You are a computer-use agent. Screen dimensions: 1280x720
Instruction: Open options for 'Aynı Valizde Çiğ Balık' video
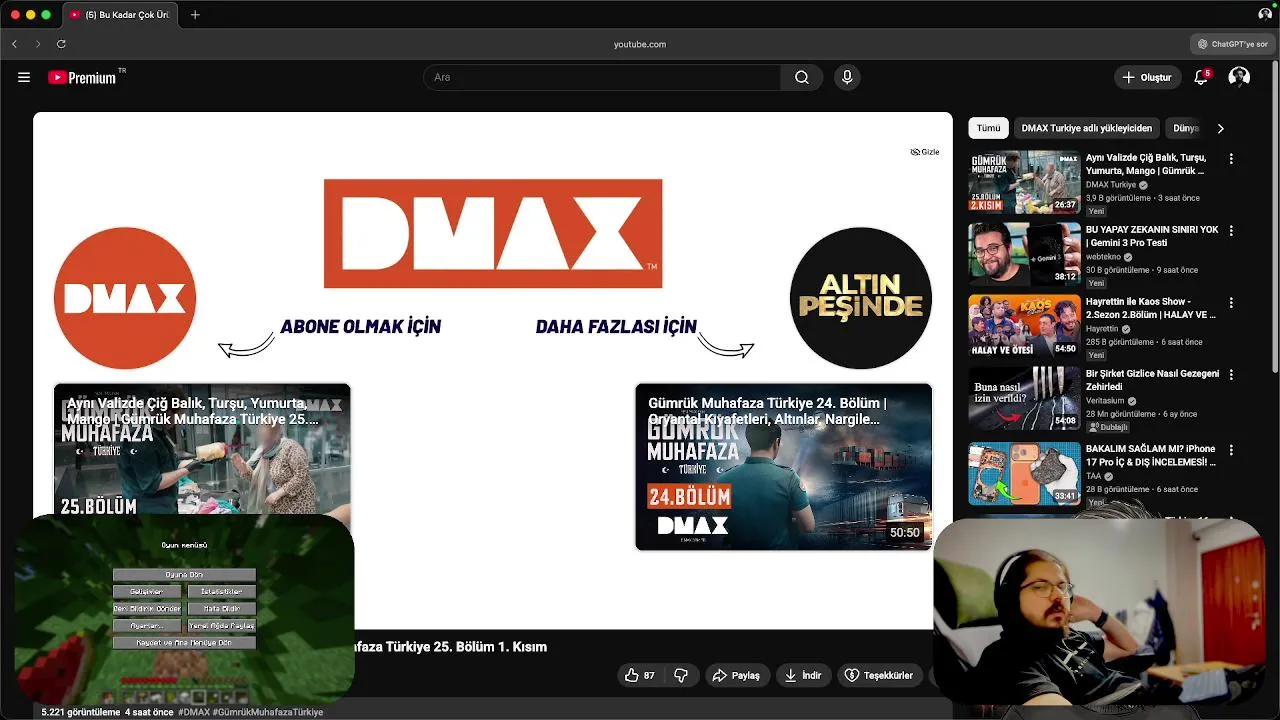coord(1231,159)
